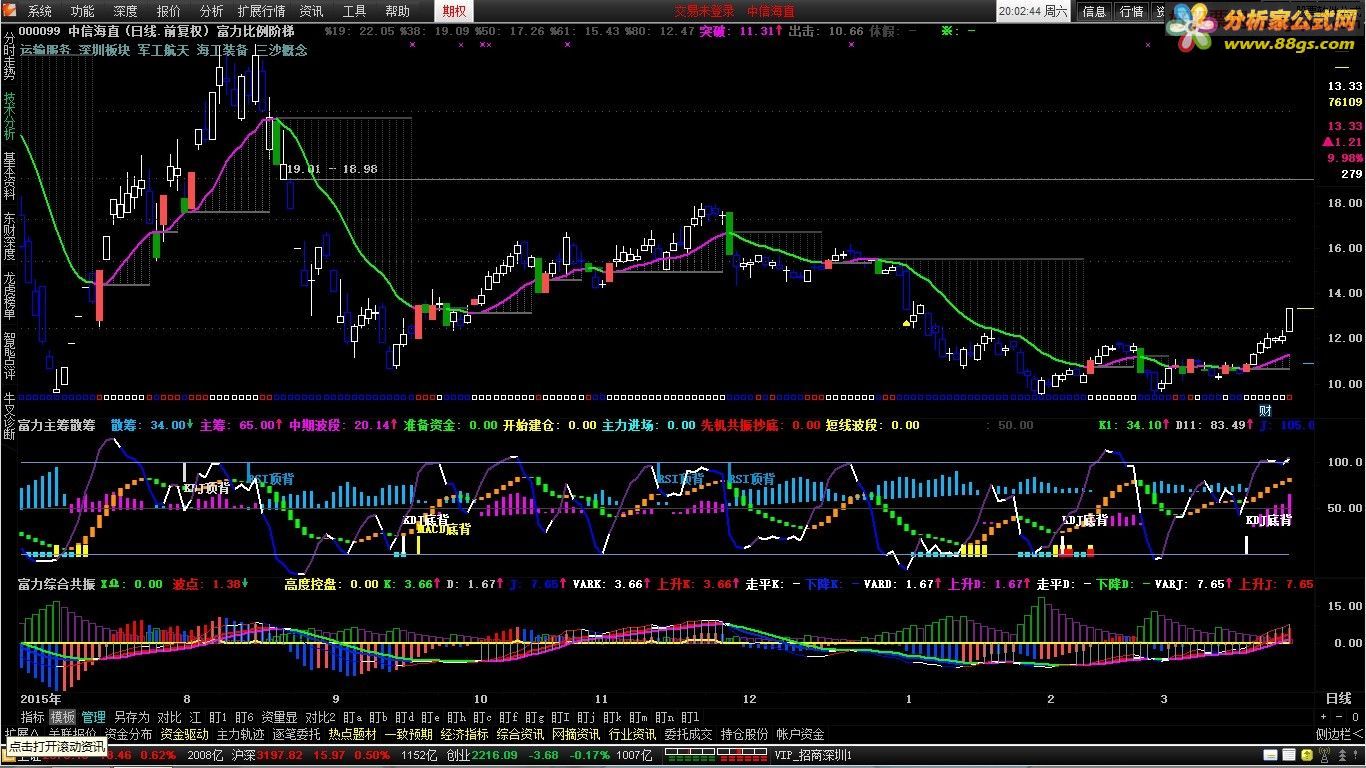The height and width of the screenshot is (768, 1366).
Task: Open the 分析 menu
Action: 212,12
